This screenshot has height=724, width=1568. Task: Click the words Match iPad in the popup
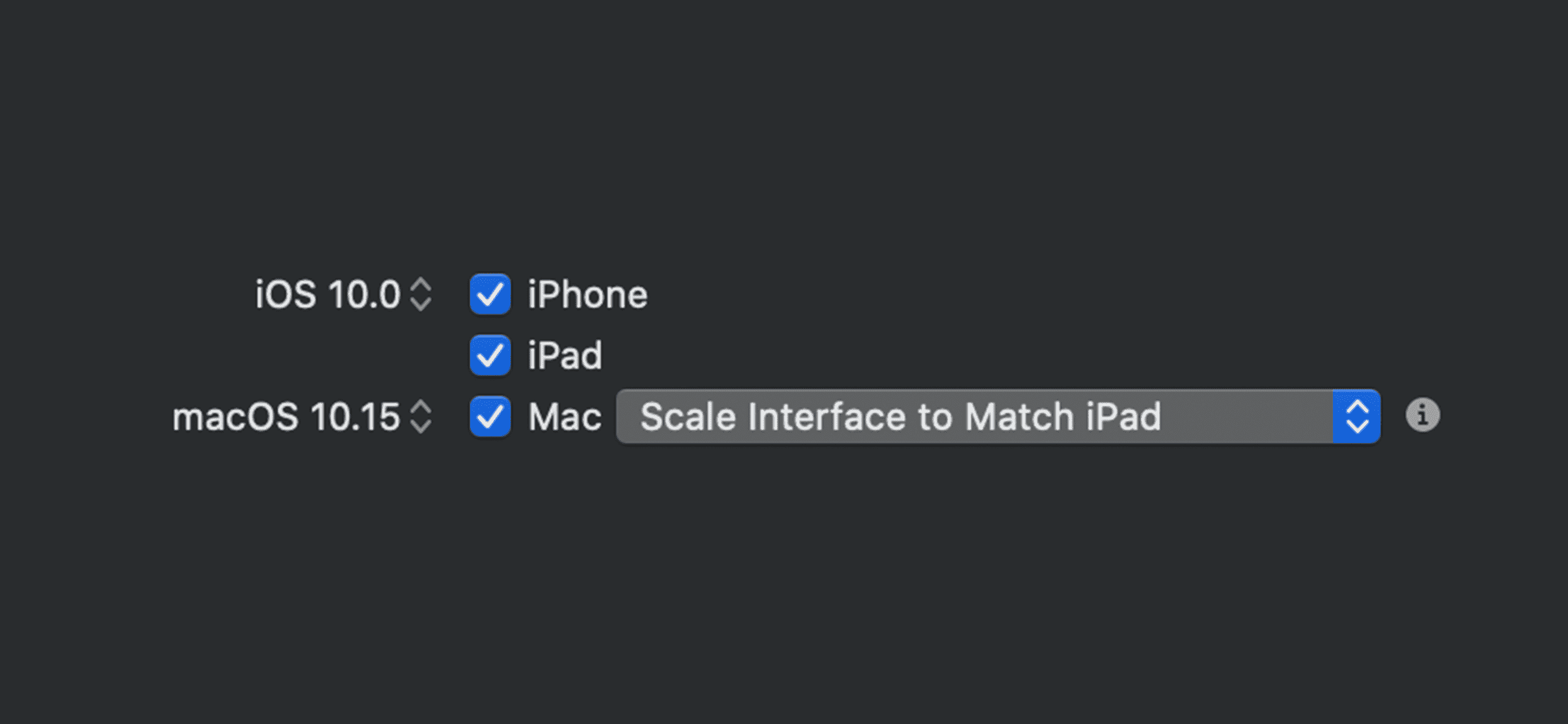click(1063, 417)
